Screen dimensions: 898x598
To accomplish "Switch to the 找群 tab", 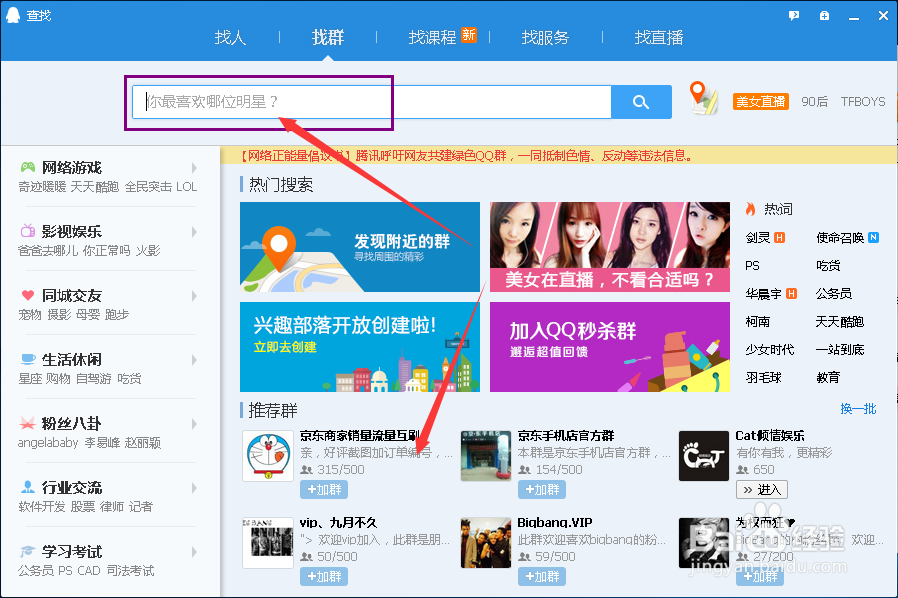I will point(328,38).
